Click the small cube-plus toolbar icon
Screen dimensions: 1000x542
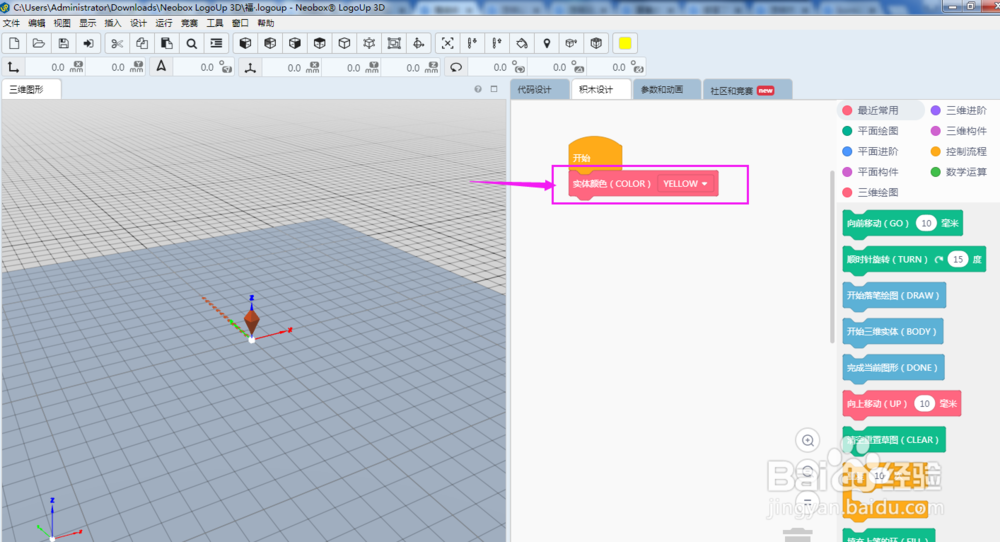(571, 43)
